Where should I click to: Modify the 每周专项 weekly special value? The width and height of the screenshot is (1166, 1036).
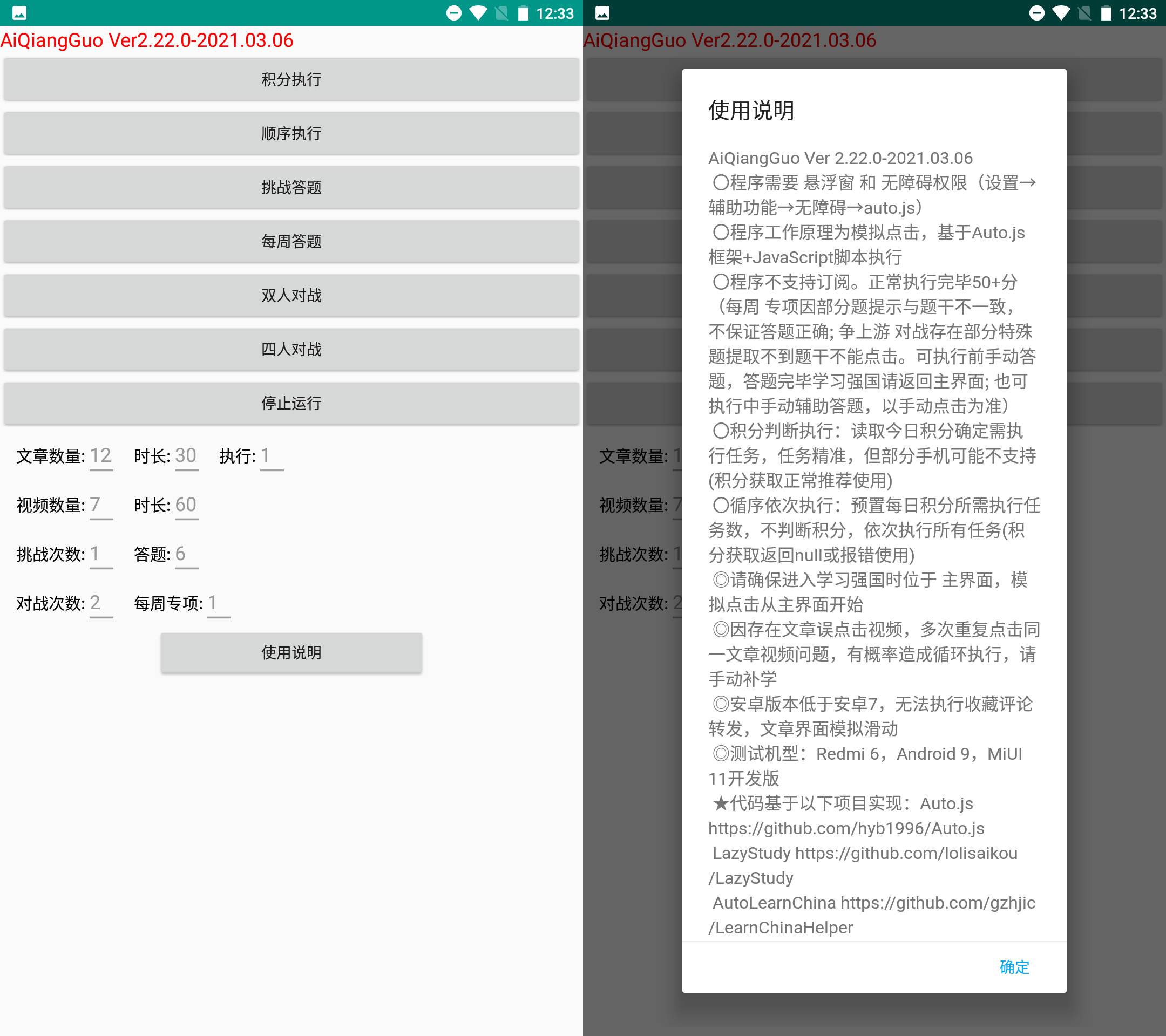point(219,603)
